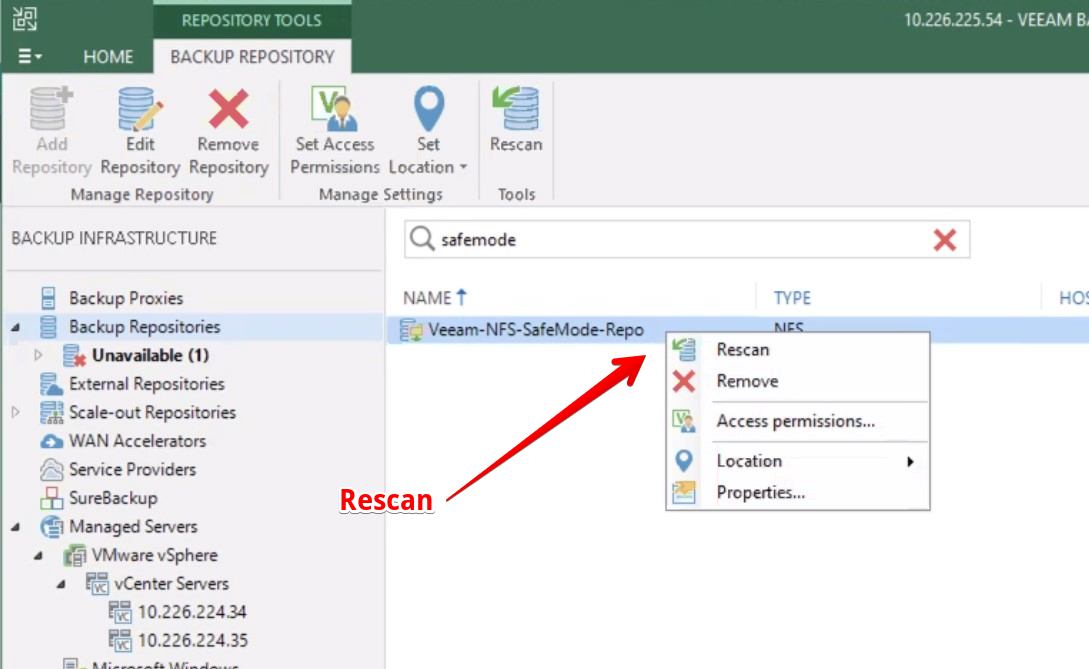The height and width of the screenshot is (669, 1089).
Task: Sort by the NAME column header
Action: [436, 298]
